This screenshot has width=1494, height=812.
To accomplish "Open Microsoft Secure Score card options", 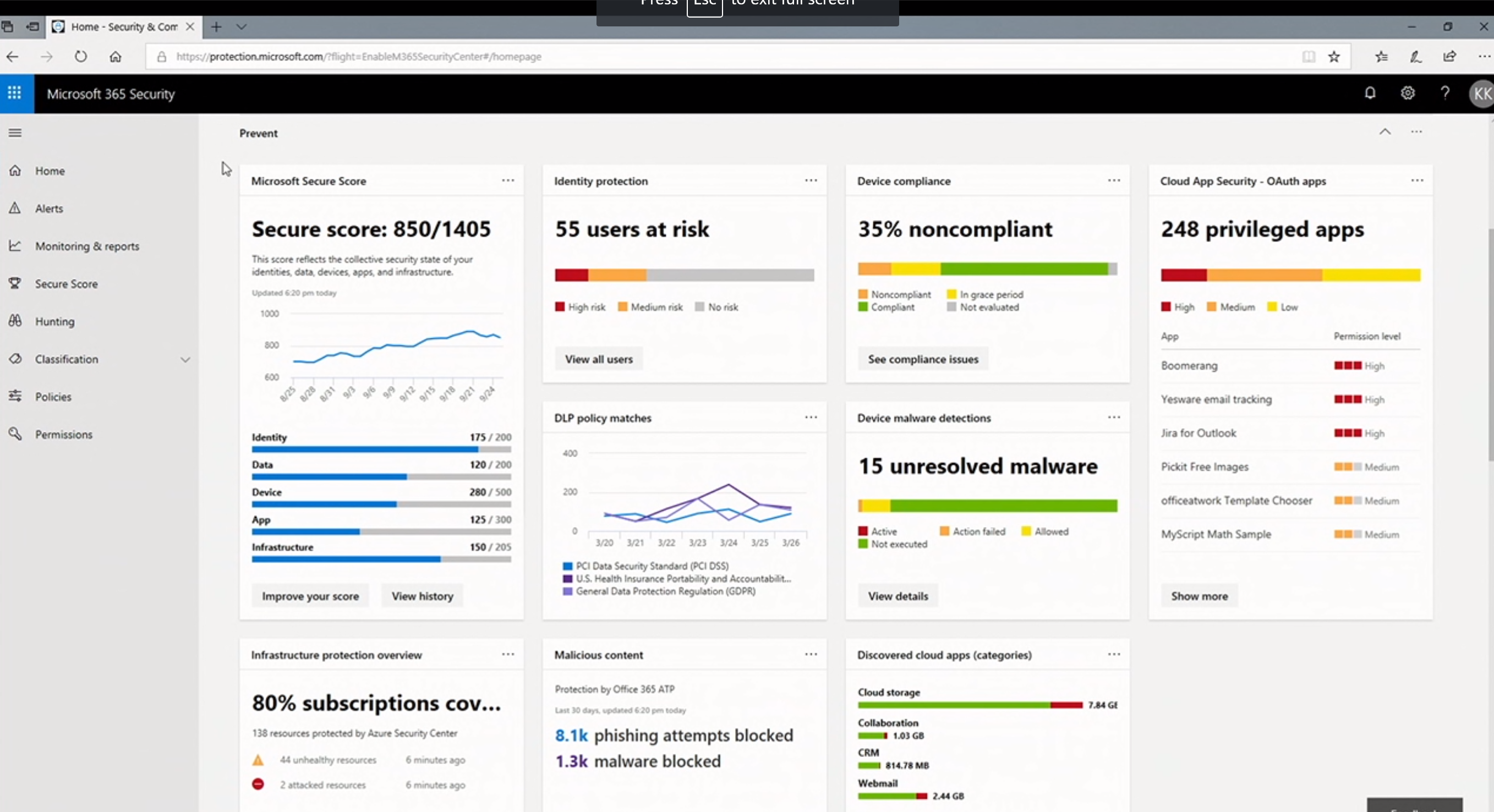I will pos(508,180).
